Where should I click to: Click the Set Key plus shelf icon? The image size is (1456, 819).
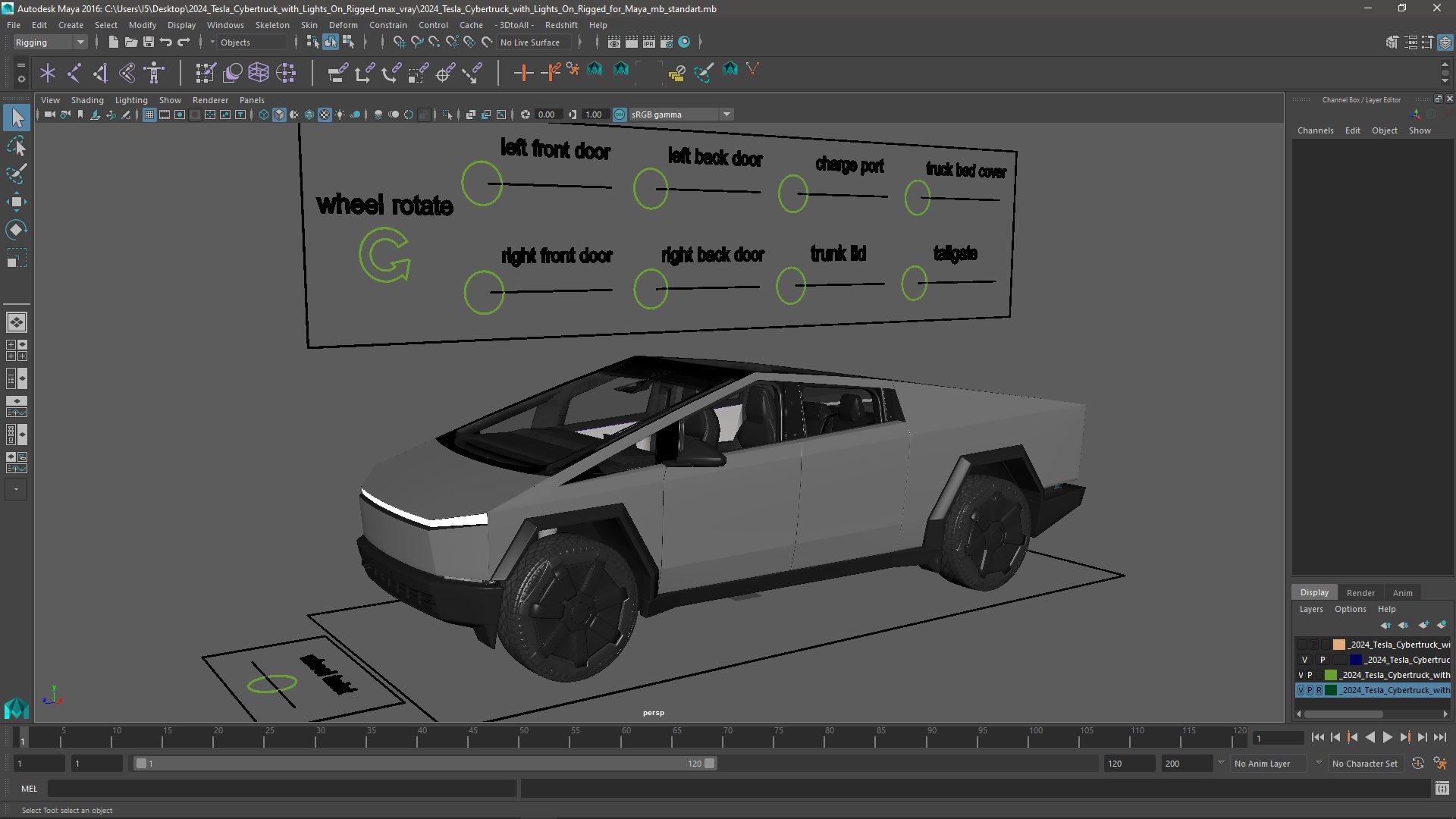pos(523,73)
